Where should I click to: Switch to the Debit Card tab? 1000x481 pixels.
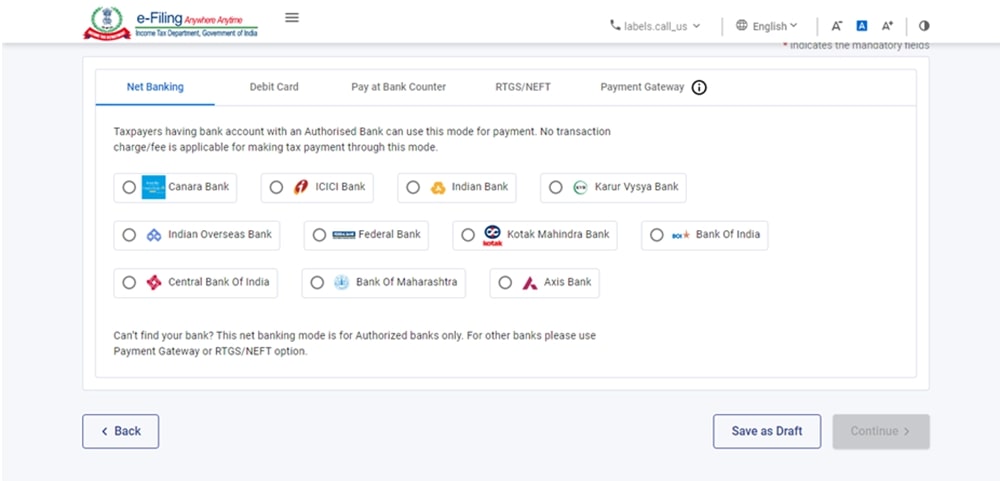click(274, 87)
